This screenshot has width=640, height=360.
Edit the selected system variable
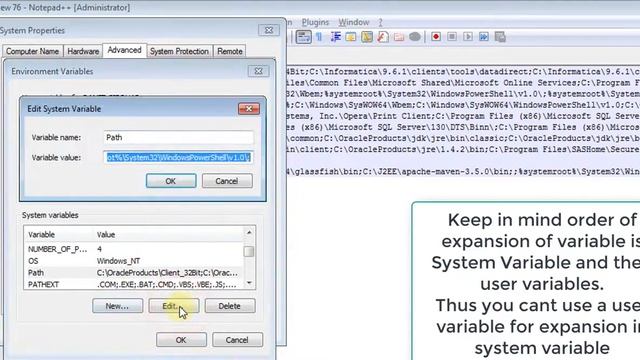174,306
